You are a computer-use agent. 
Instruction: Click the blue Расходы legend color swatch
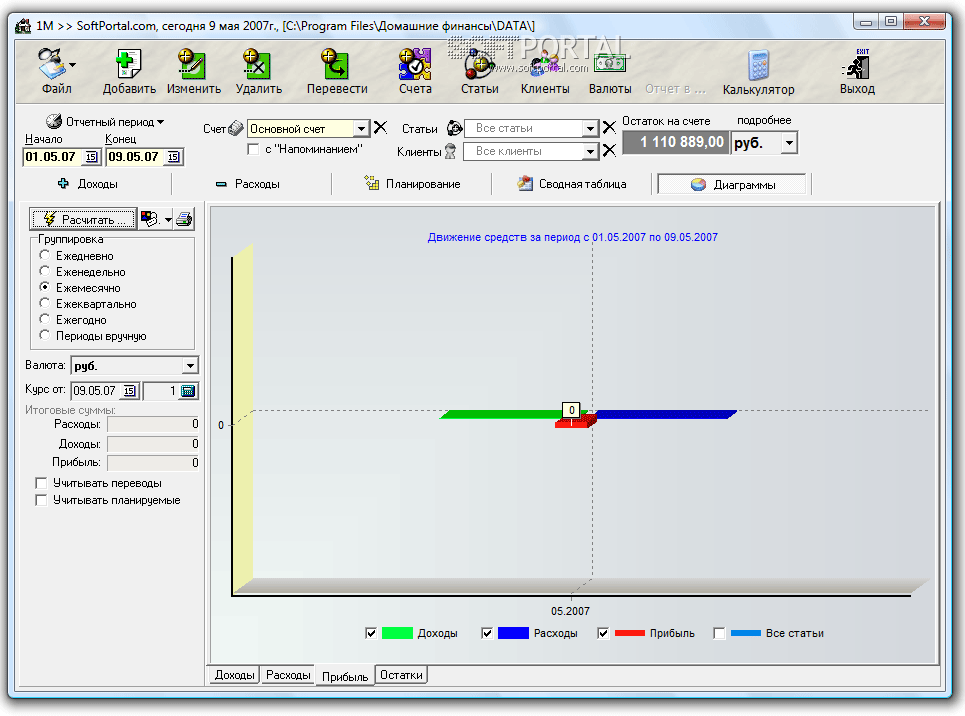(513, 633)
